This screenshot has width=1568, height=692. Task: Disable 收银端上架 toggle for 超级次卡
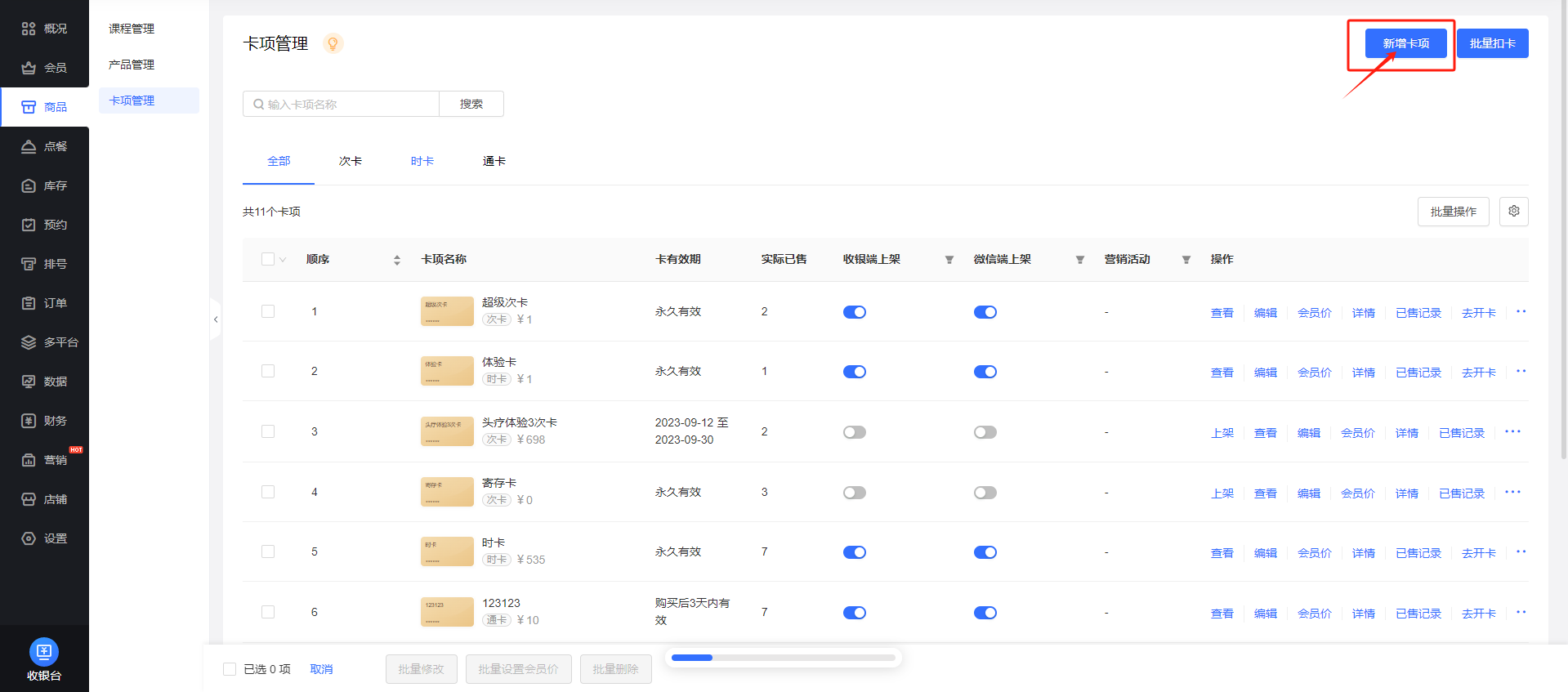click(854, 312)
